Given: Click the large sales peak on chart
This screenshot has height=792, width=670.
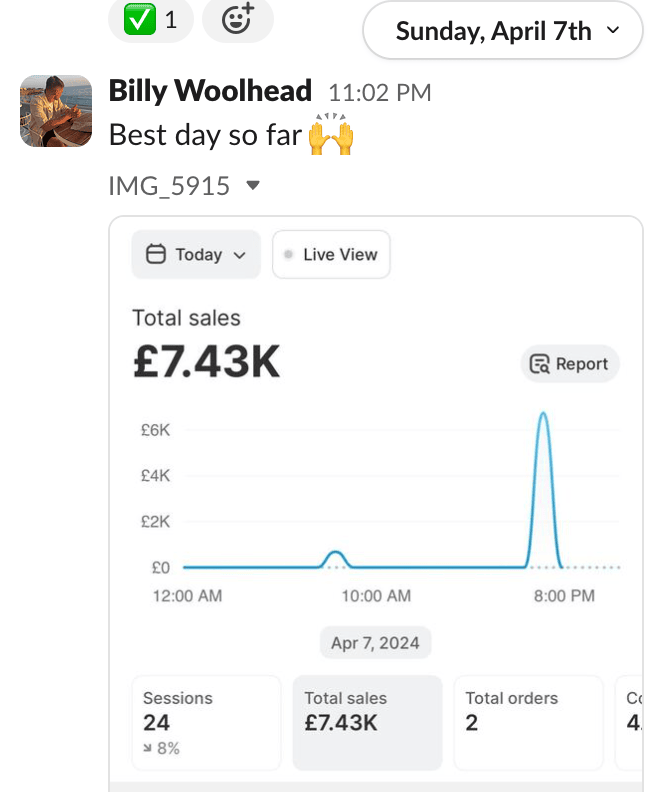Looking at the screenshot, I should click(x=543, y=414).
